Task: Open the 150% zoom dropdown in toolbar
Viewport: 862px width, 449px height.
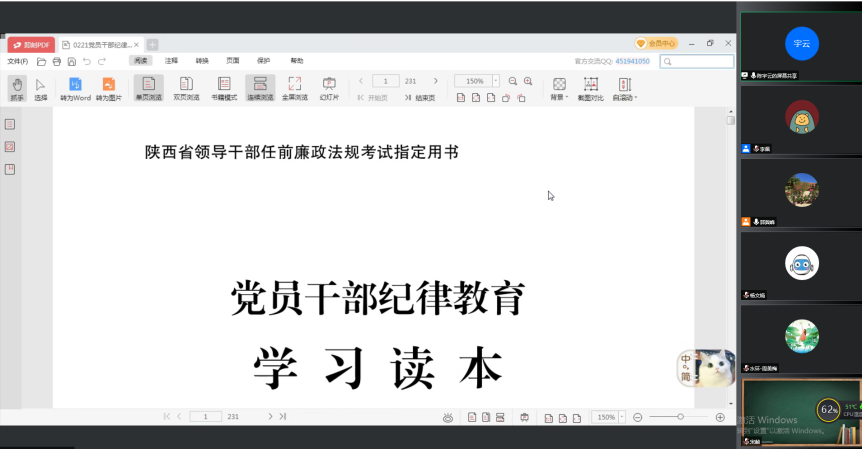Action: [494, 81]
